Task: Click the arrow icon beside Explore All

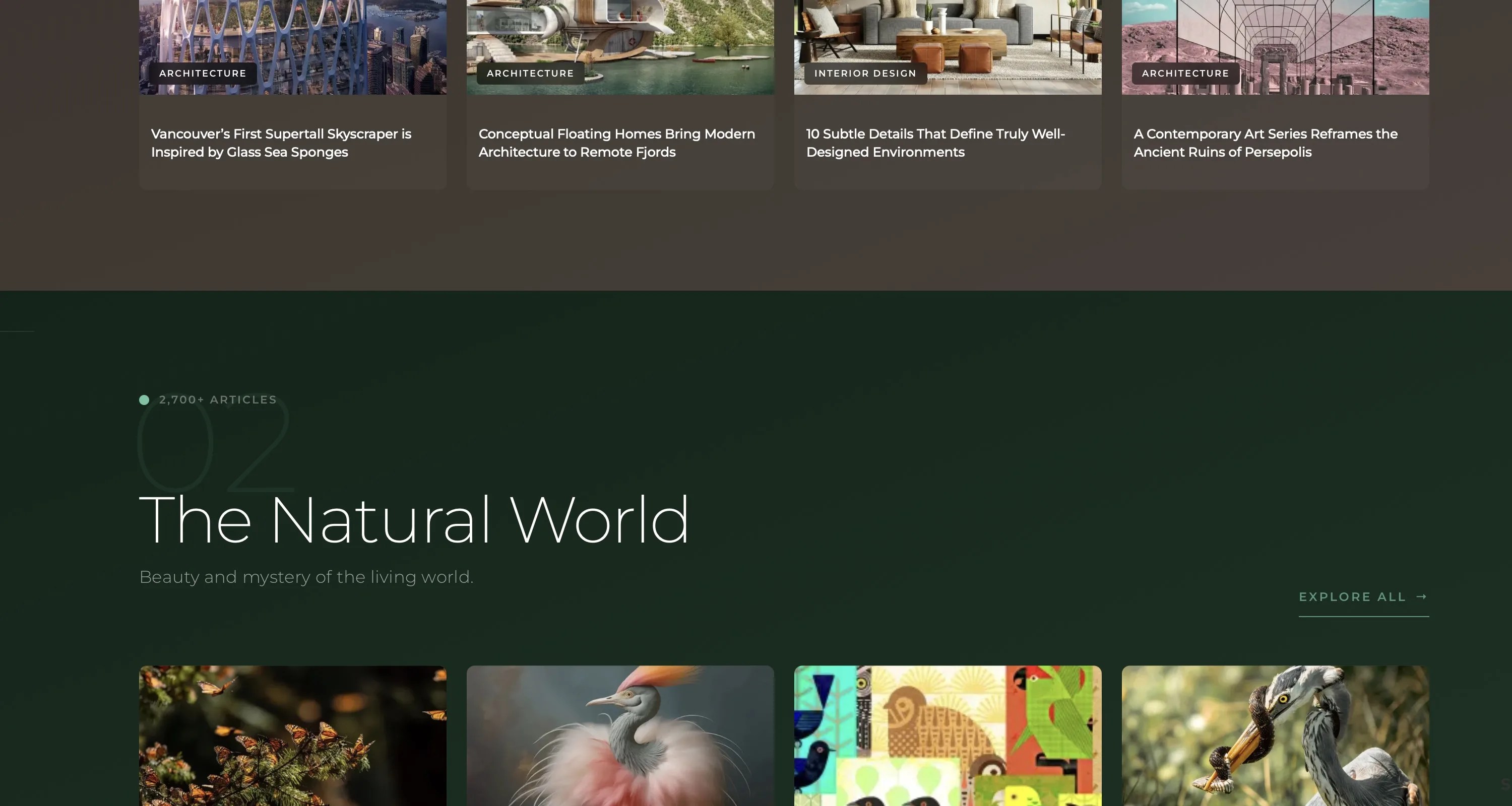Action: coord(1421,596)
